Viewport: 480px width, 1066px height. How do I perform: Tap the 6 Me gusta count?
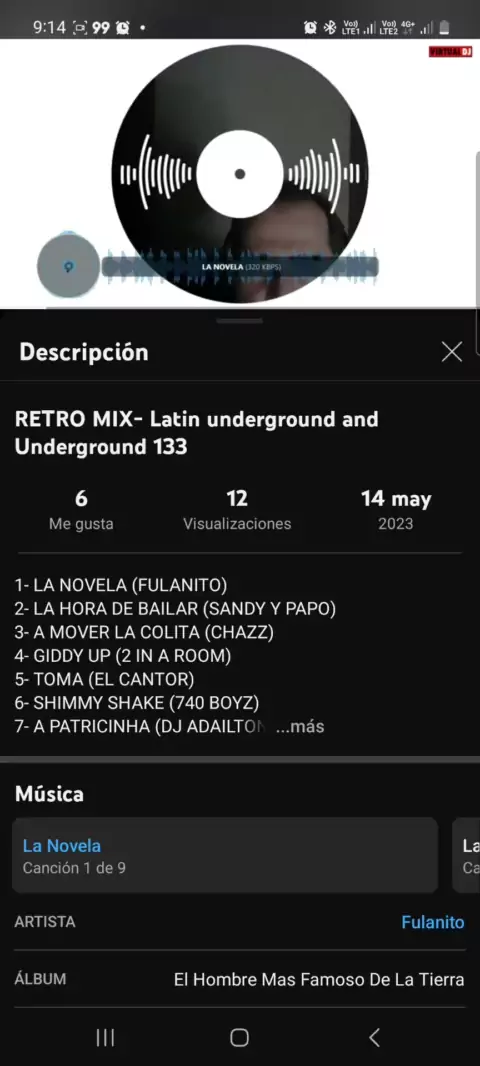[x=81, y=510]
